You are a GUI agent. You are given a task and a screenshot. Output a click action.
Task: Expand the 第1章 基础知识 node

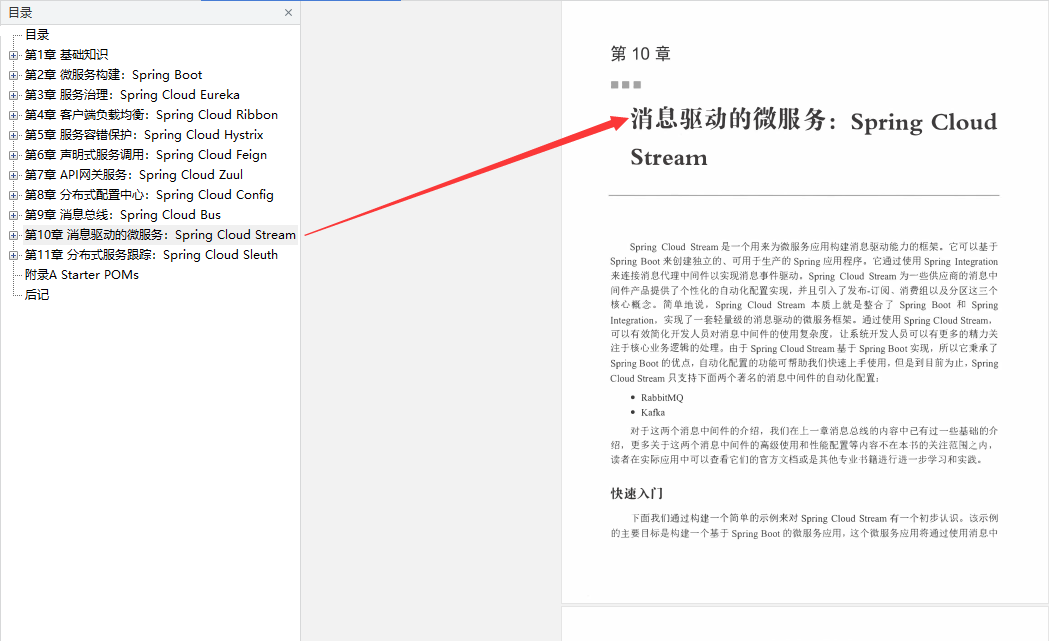tap(13, 56)
